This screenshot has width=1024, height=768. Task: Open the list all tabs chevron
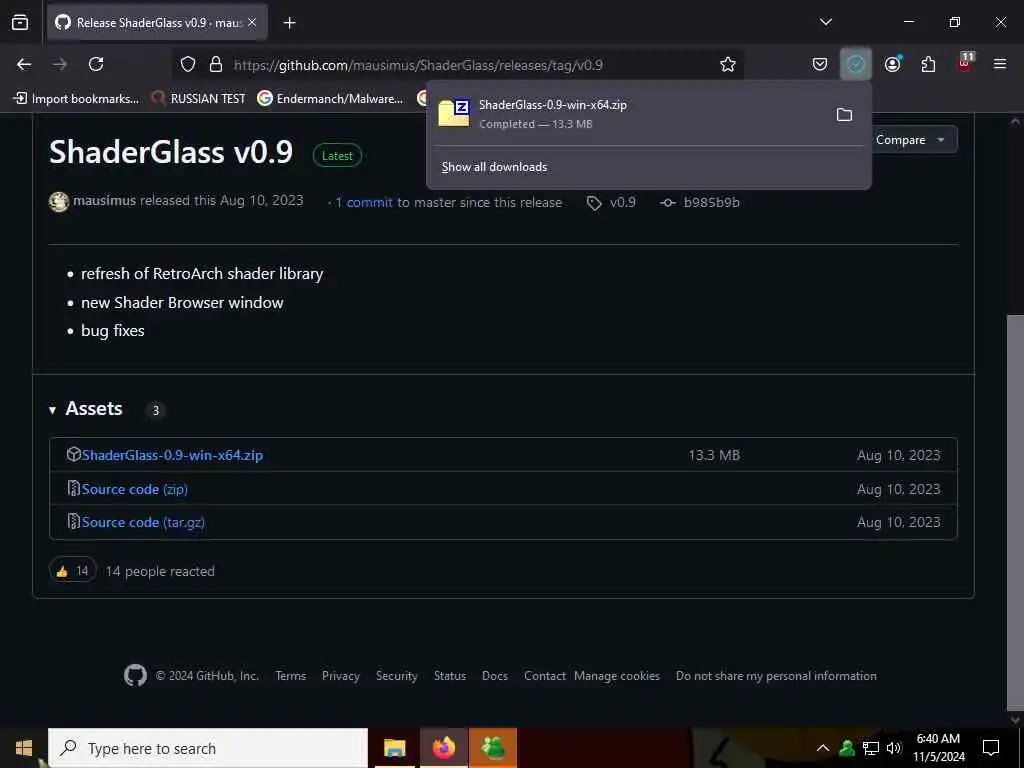(825, 22)
